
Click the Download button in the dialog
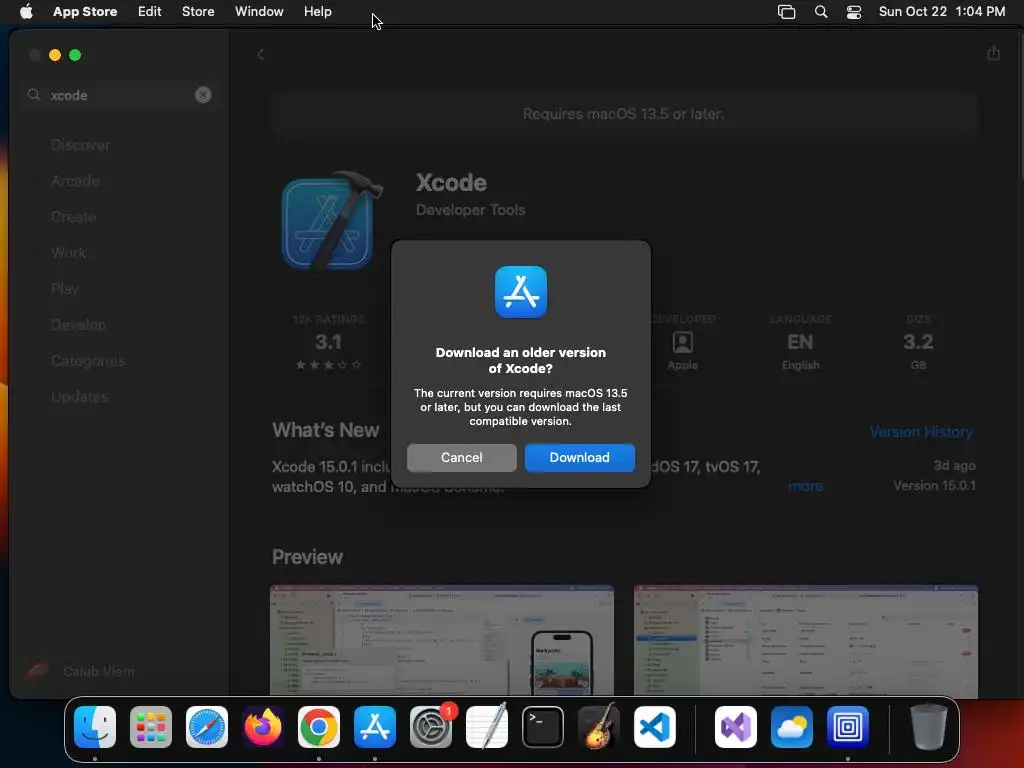(579, 457)
